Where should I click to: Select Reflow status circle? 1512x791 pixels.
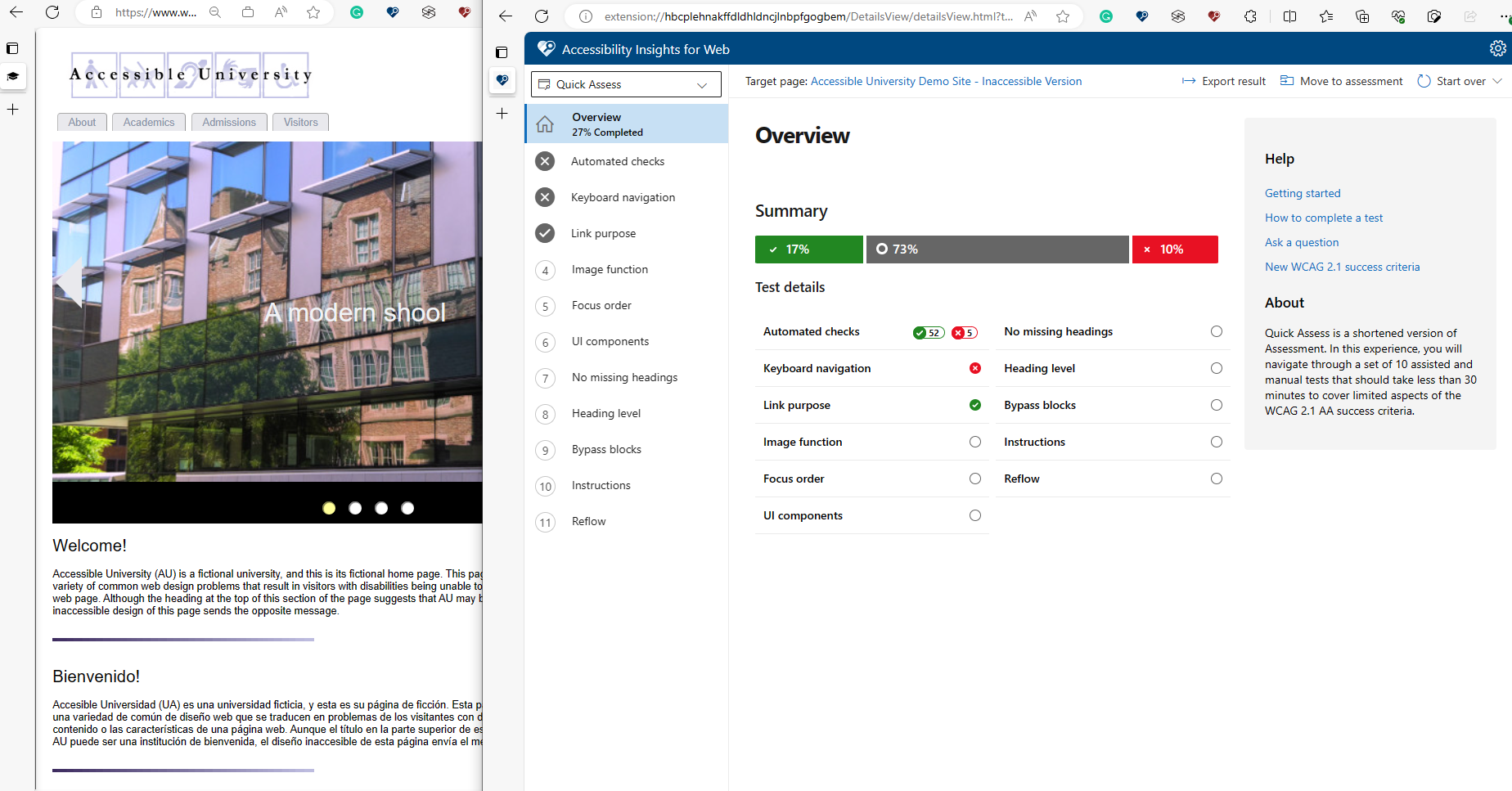(1217, 479)
